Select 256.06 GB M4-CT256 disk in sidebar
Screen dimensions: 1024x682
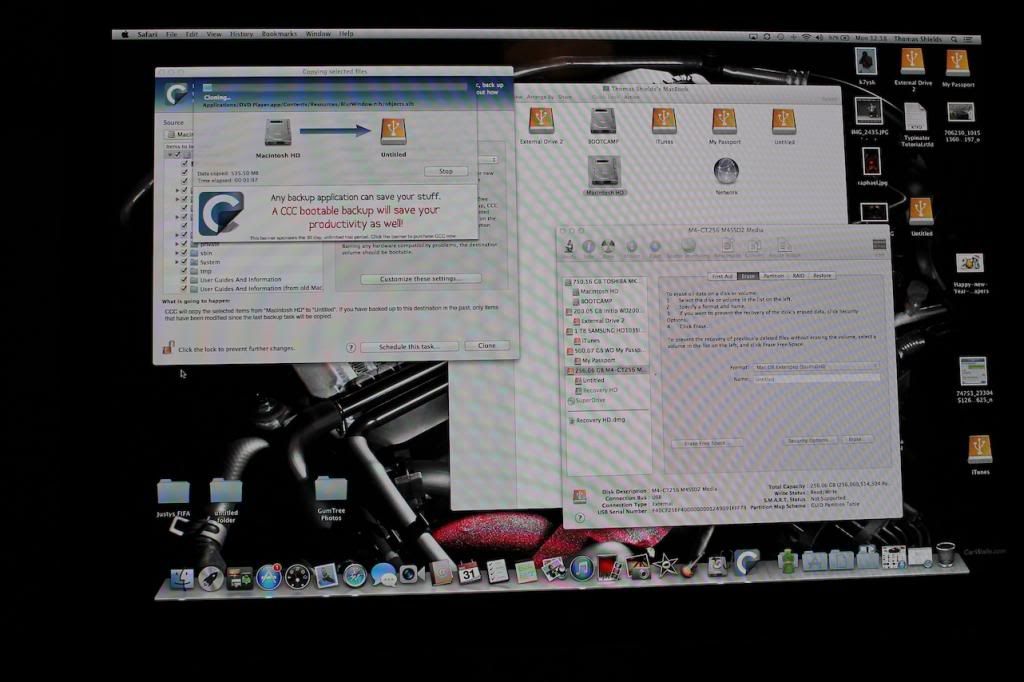[x=607, y=370]
